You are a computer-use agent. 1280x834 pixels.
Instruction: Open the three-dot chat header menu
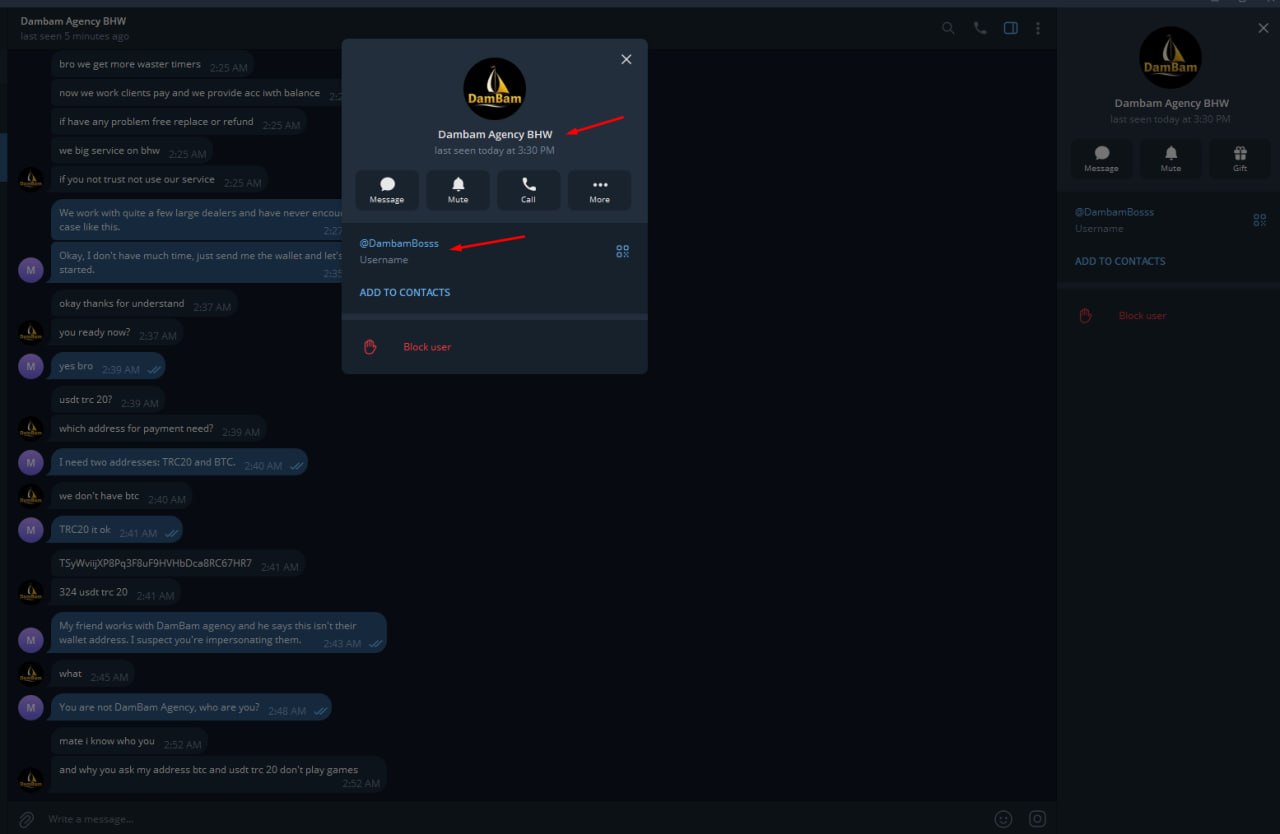click(1038, 28)
